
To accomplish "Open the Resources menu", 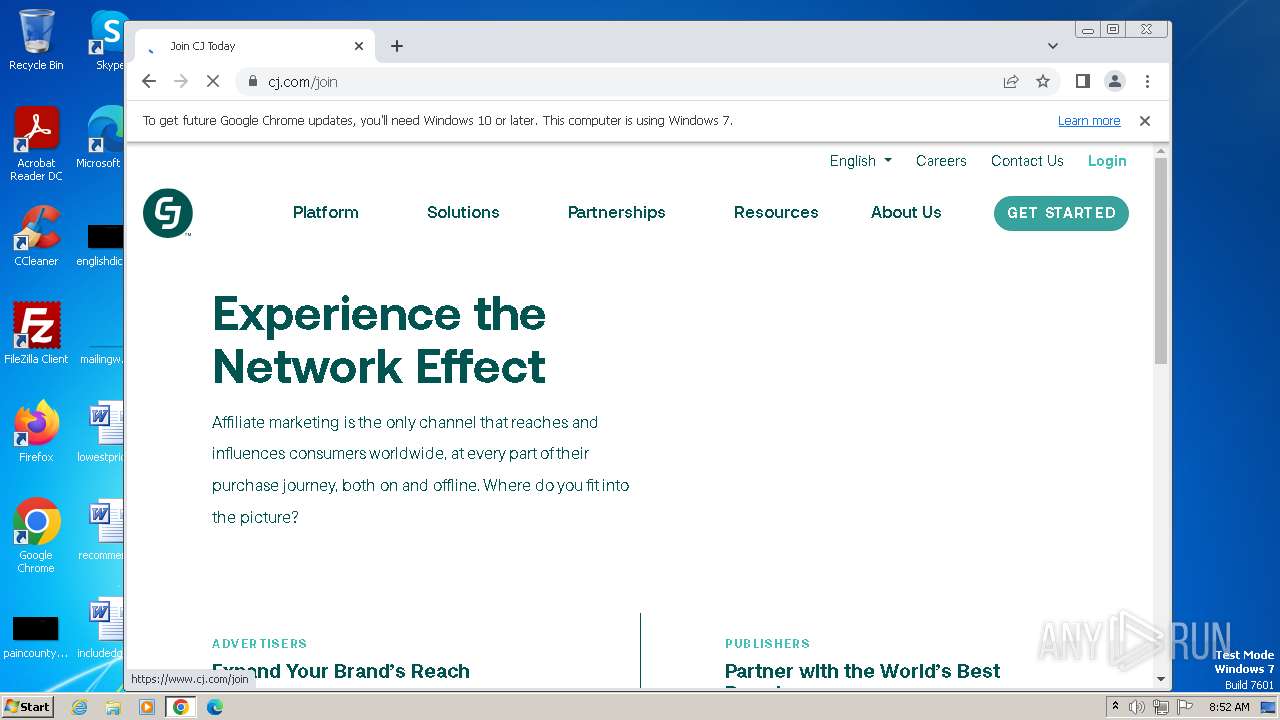I will pos(776,212).
